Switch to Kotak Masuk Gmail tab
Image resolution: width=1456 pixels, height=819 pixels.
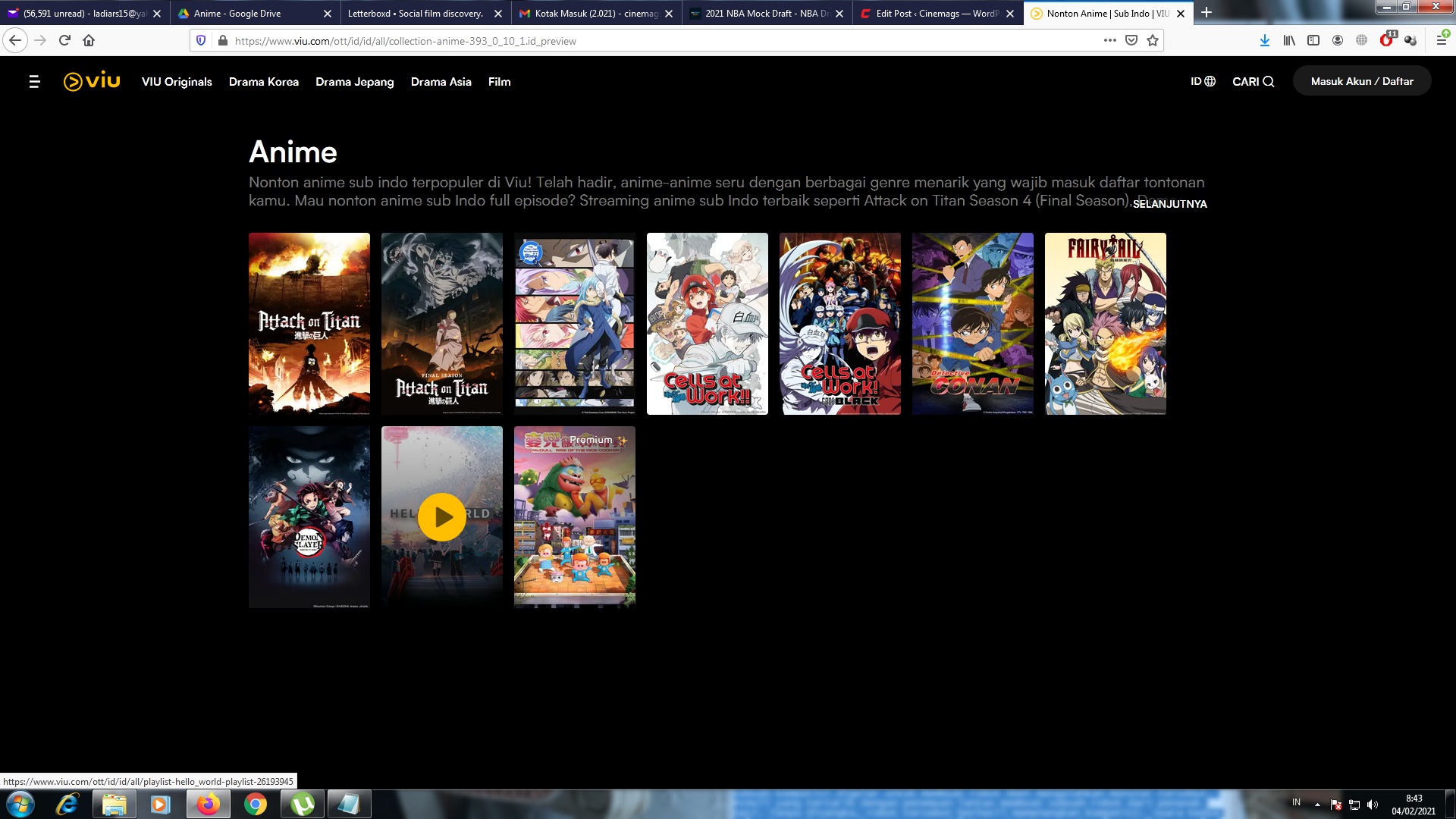pyautogui.click(x=596, y=13)
